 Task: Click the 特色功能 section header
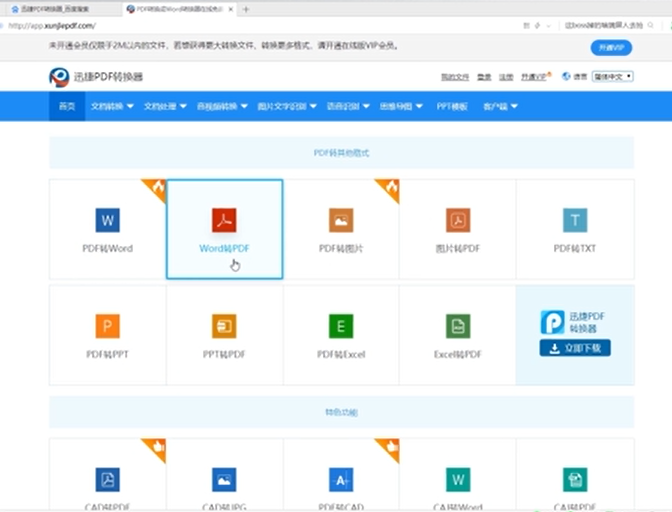(341, 412)
